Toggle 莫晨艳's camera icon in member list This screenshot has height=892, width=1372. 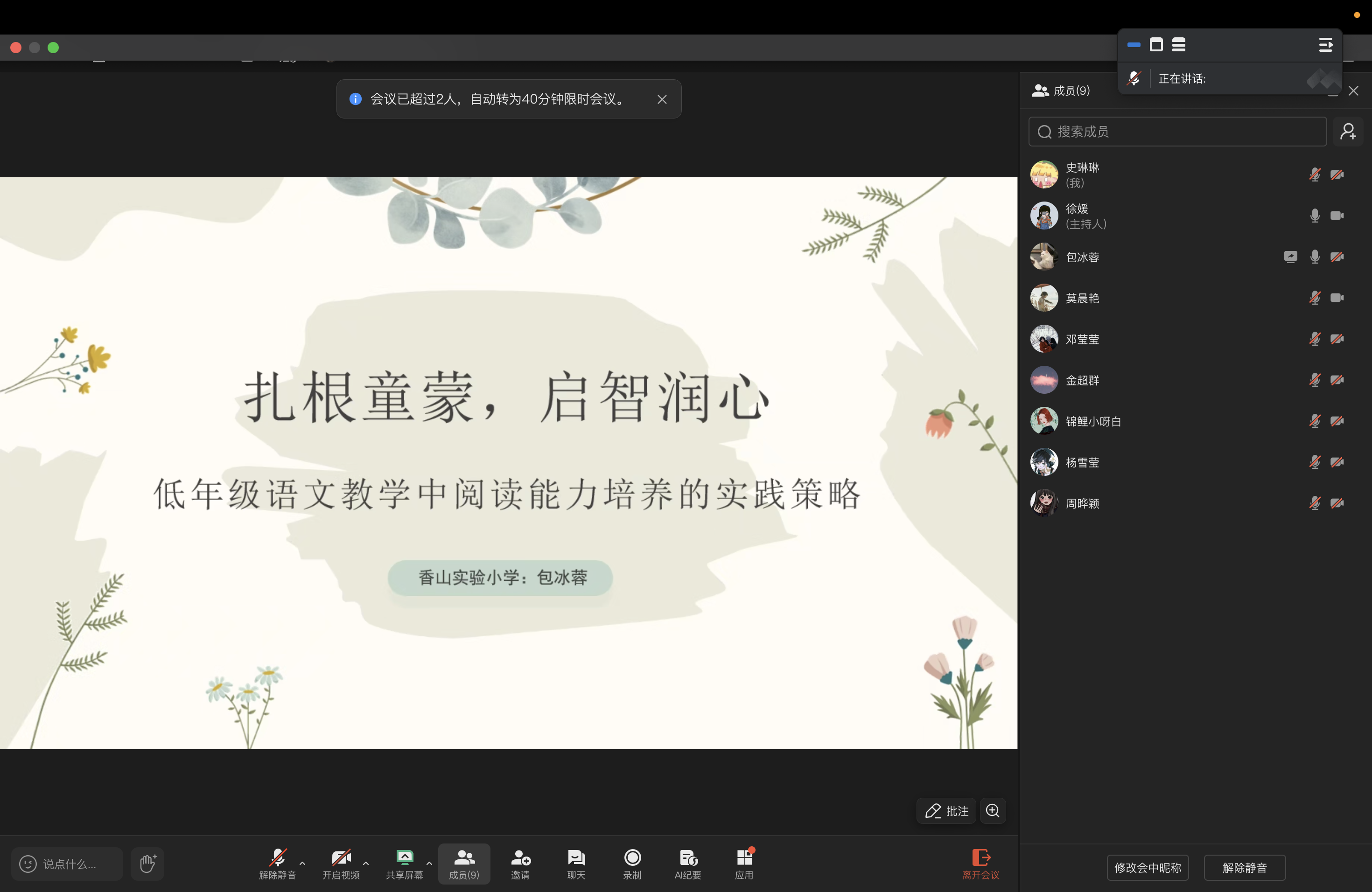(1338, 298)
